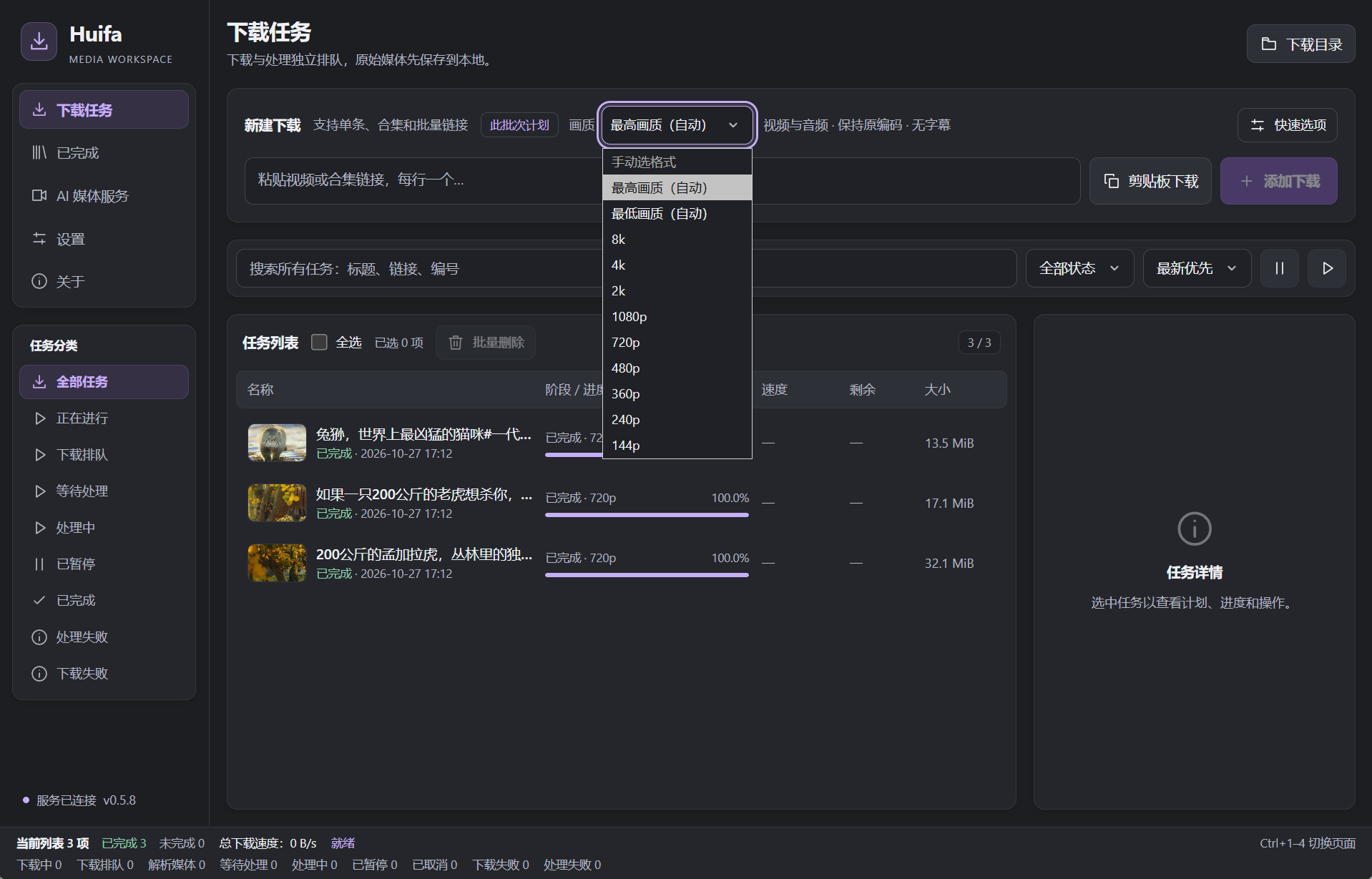Toggle the 全选 checkbox in task list

[319, 343]
